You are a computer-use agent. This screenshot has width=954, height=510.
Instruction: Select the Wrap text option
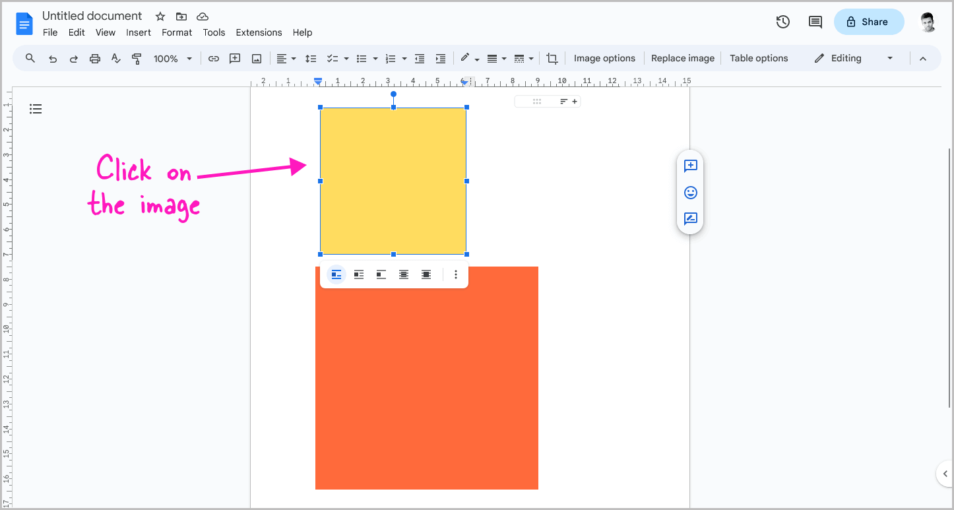click(359, 275)
